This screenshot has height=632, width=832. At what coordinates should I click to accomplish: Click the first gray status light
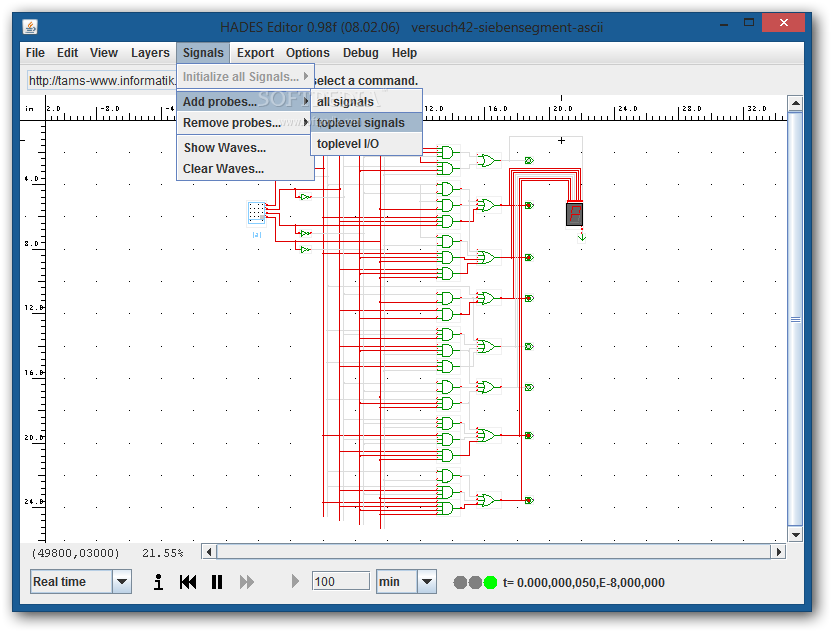(x=460, y=583)
